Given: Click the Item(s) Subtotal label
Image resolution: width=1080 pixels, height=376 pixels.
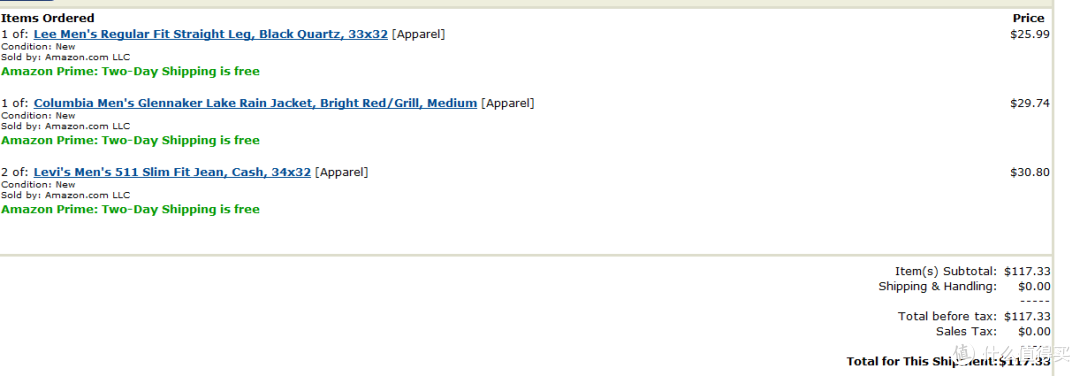Looking at the screenshot, I should [x=946, y=271].
